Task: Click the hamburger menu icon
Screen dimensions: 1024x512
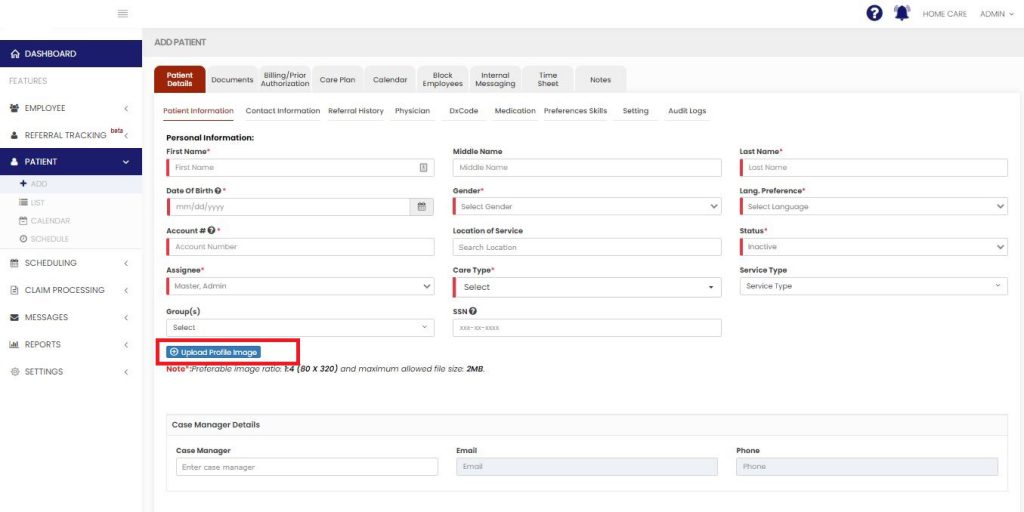Action: click(122, 13)
